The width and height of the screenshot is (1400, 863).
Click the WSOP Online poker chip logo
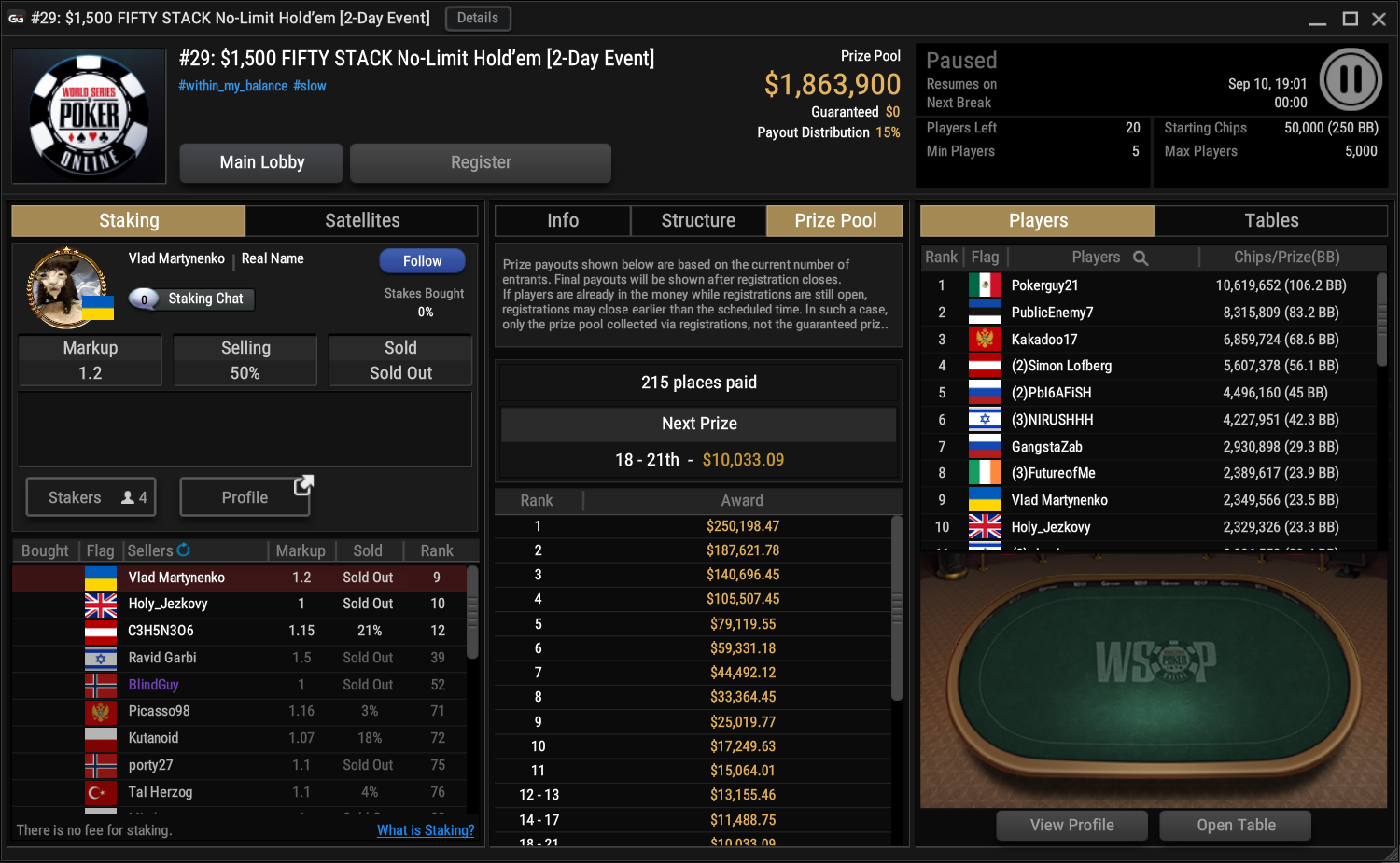click(x=90, y=117)
